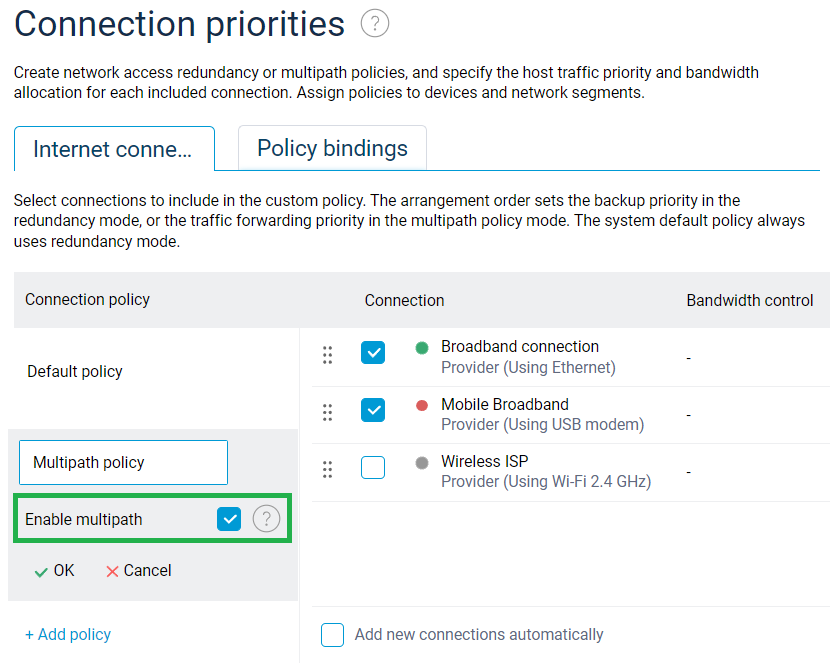The height and width of the screenshot is (663, 830).
Task: Click the green status dot of Broadband connection
Action: click(421, 348)
